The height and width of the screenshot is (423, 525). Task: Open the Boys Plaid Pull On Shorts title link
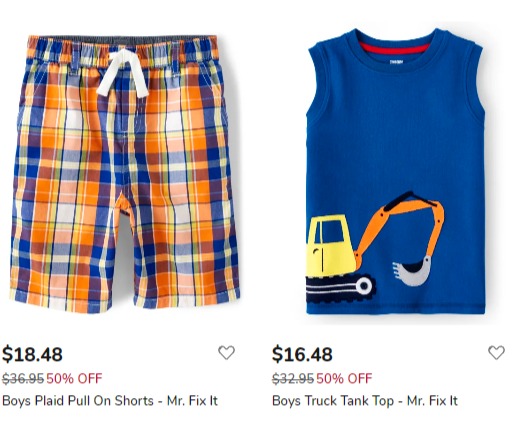[x=110, y=401]
